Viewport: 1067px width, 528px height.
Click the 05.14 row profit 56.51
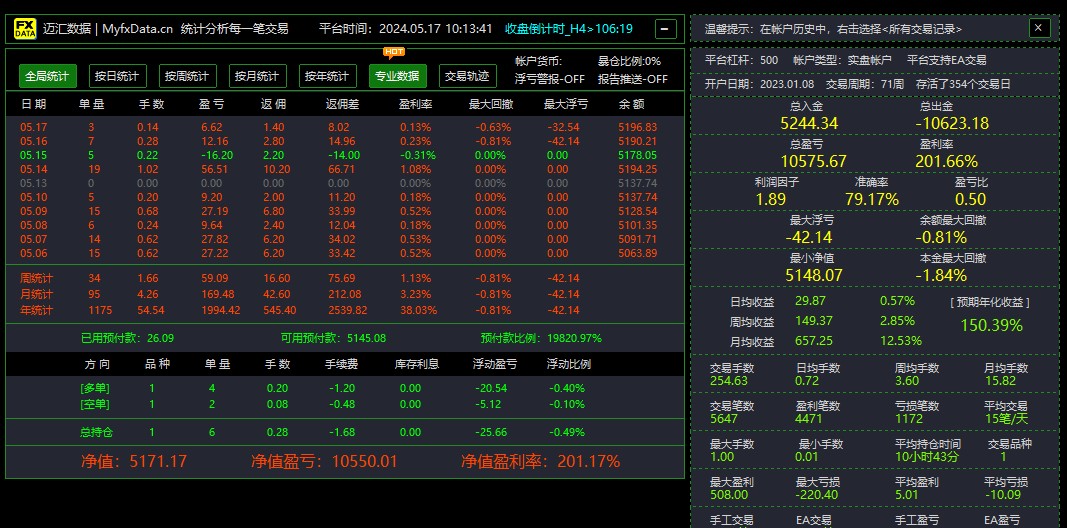coord(214,169)
